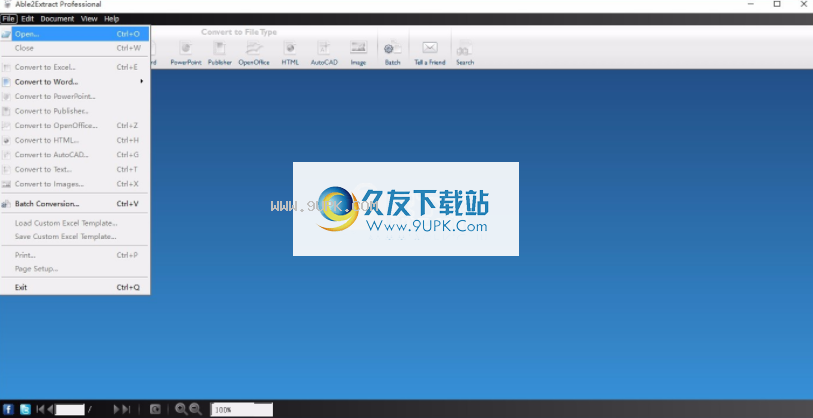Click the 100% zoom level box
Screen dimensions: 813x418
(x=242, y=410)
